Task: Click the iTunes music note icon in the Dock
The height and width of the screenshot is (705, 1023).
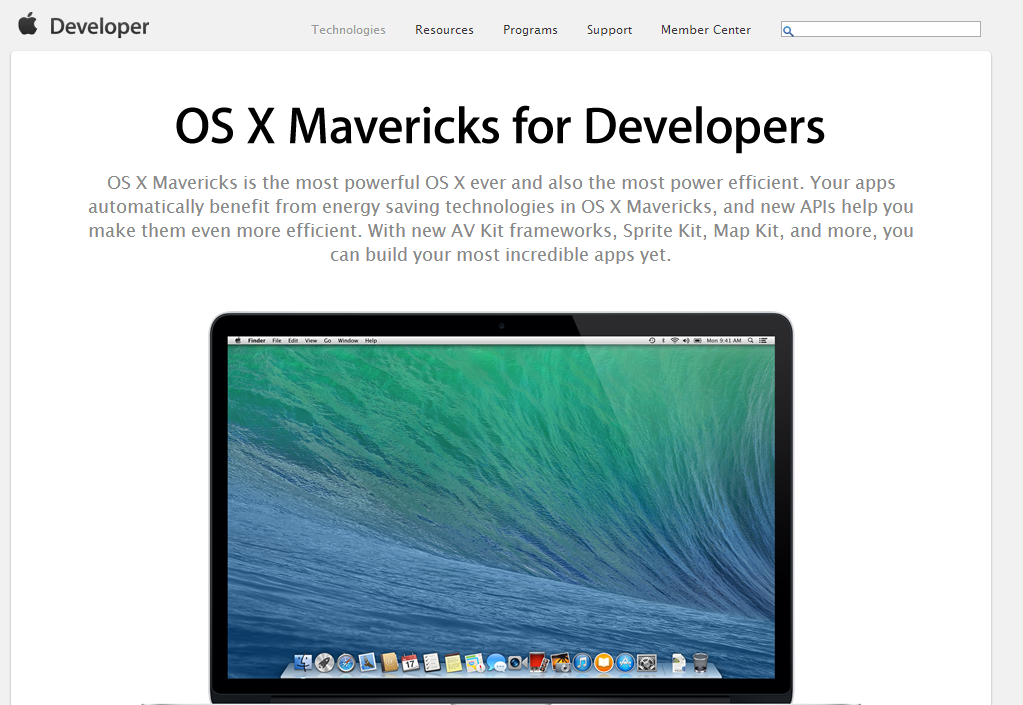Action: click(x=583, y=663)
